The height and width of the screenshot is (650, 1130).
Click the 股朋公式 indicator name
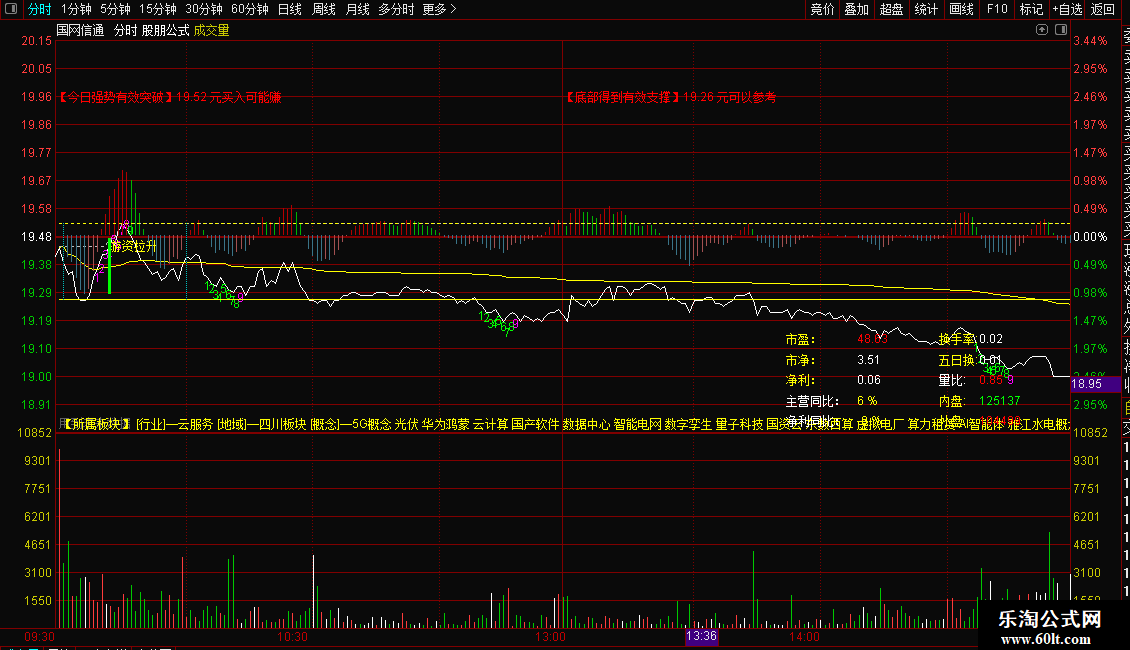(x=165, y=30)
